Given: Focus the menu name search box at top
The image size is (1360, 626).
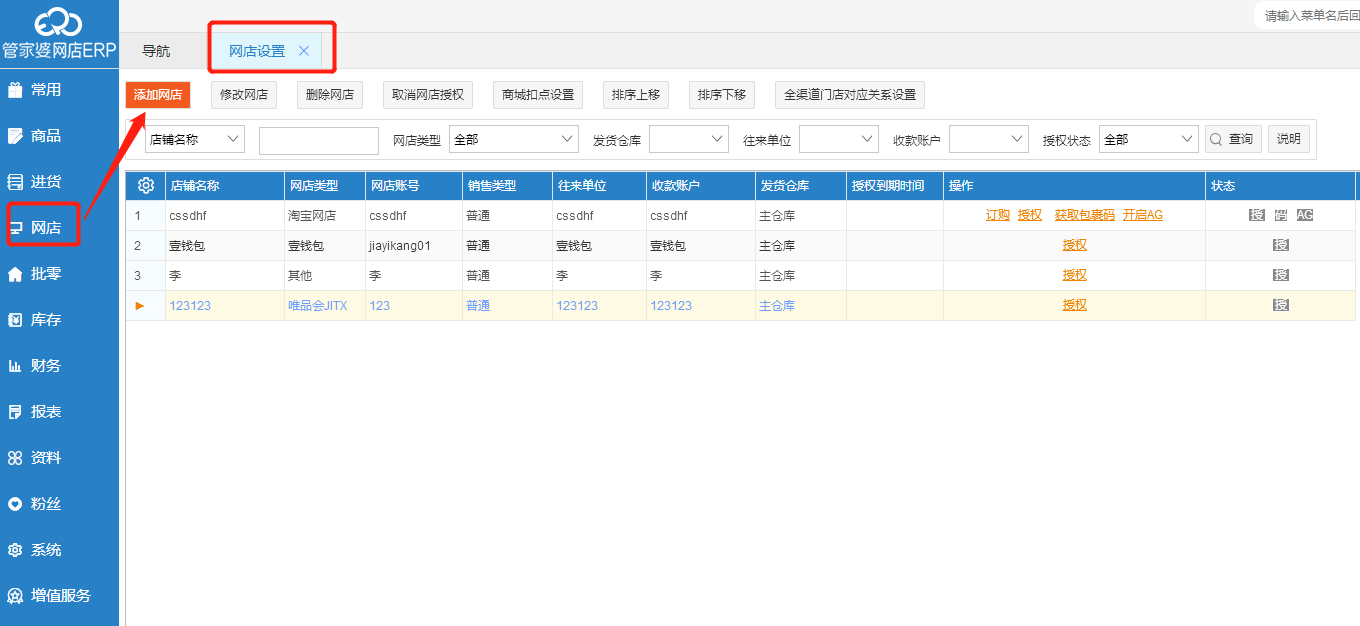Looking at the screenshot, I should (1310, 15).
